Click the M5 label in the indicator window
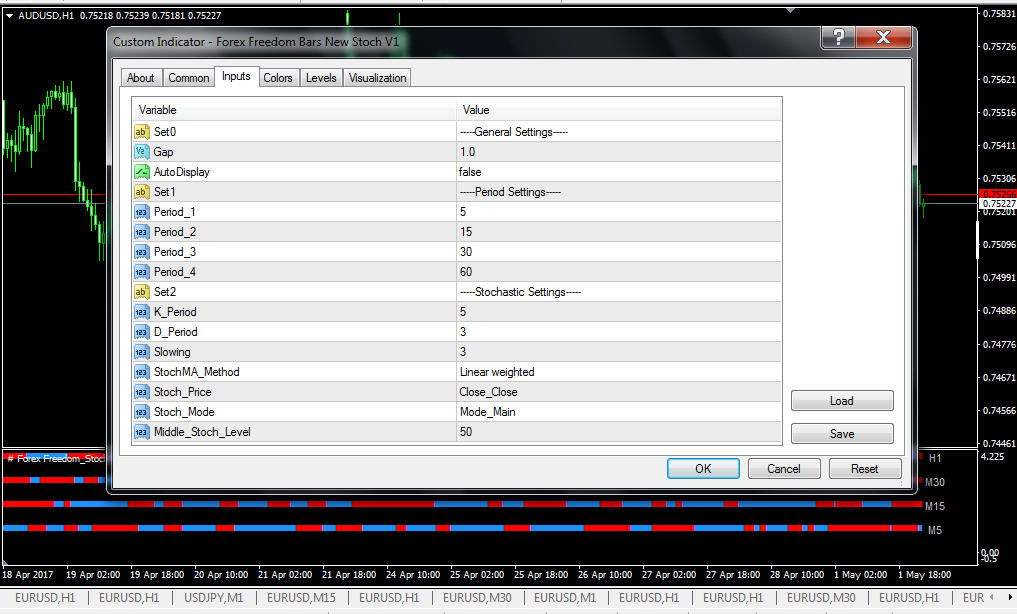The image size is (1017, 614). 935,530
